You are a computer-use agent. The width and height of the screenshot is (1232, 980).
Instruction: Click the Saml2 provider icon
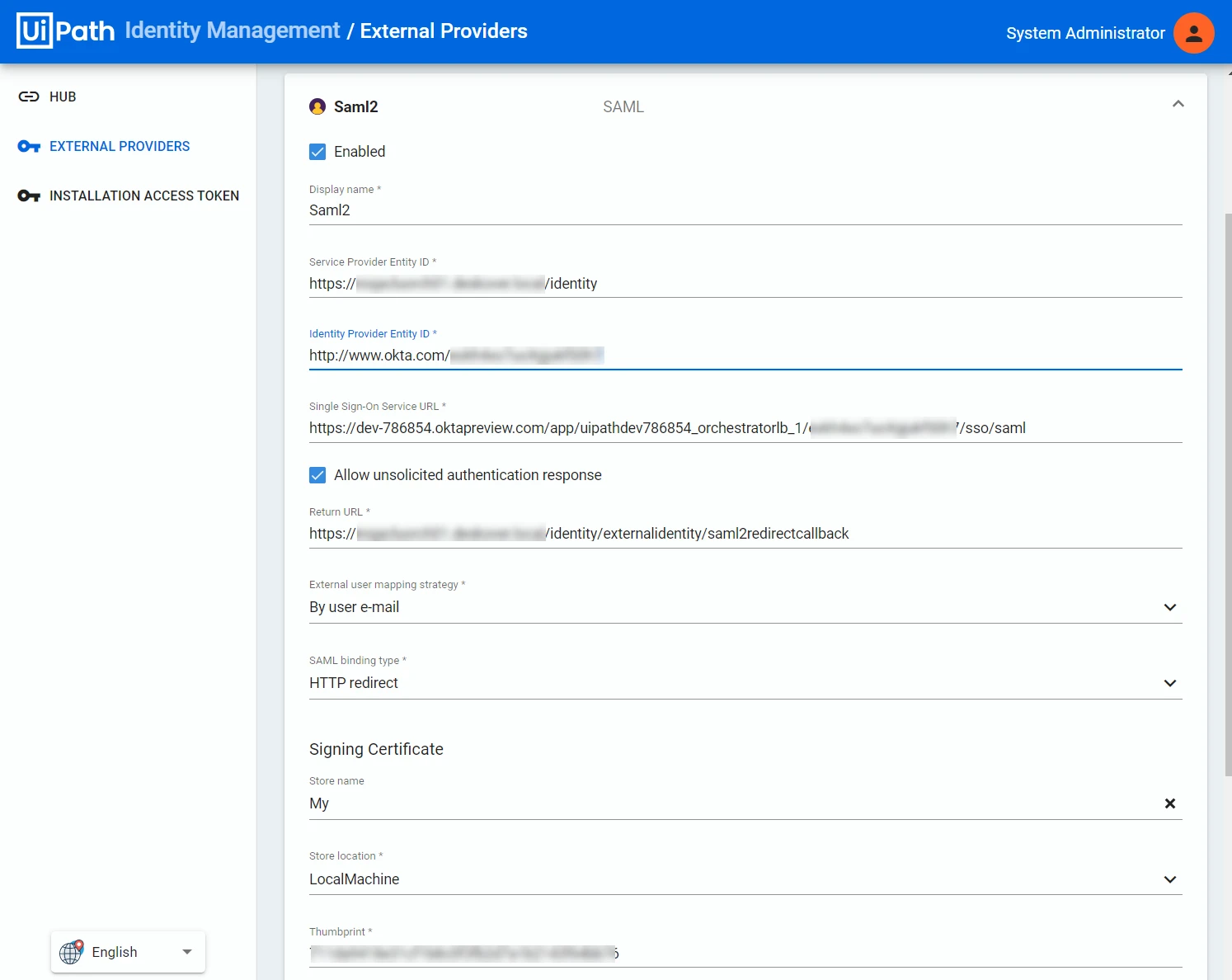(x=317, y=106)
